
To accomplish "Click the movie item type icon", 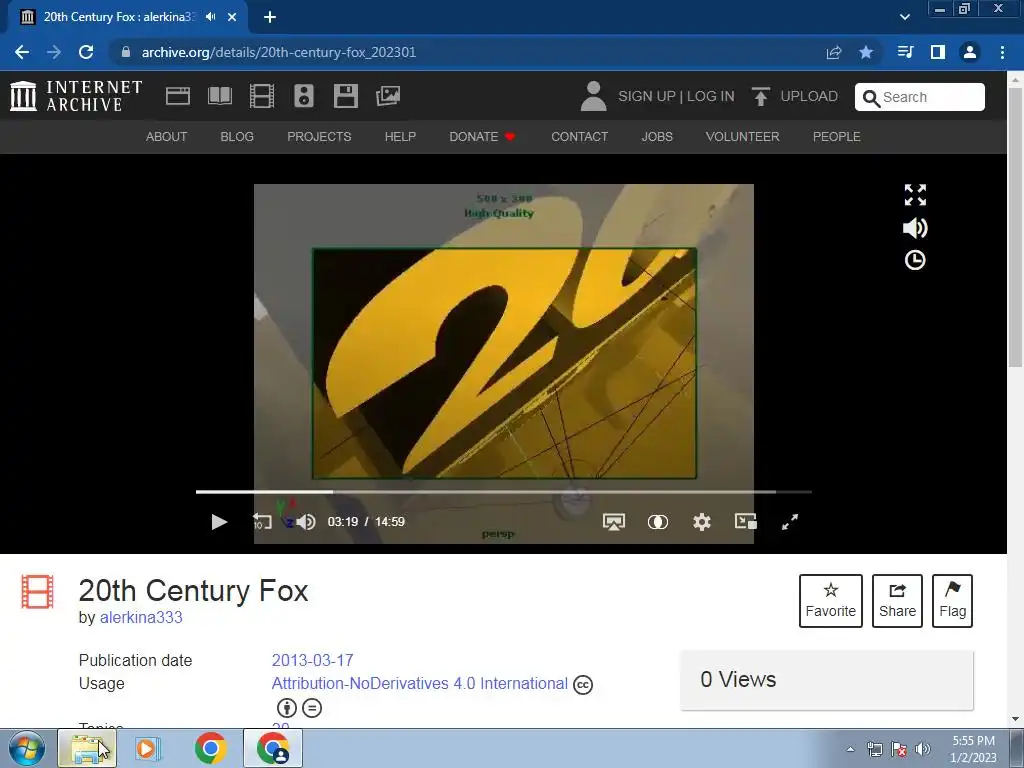I will 37,592.
